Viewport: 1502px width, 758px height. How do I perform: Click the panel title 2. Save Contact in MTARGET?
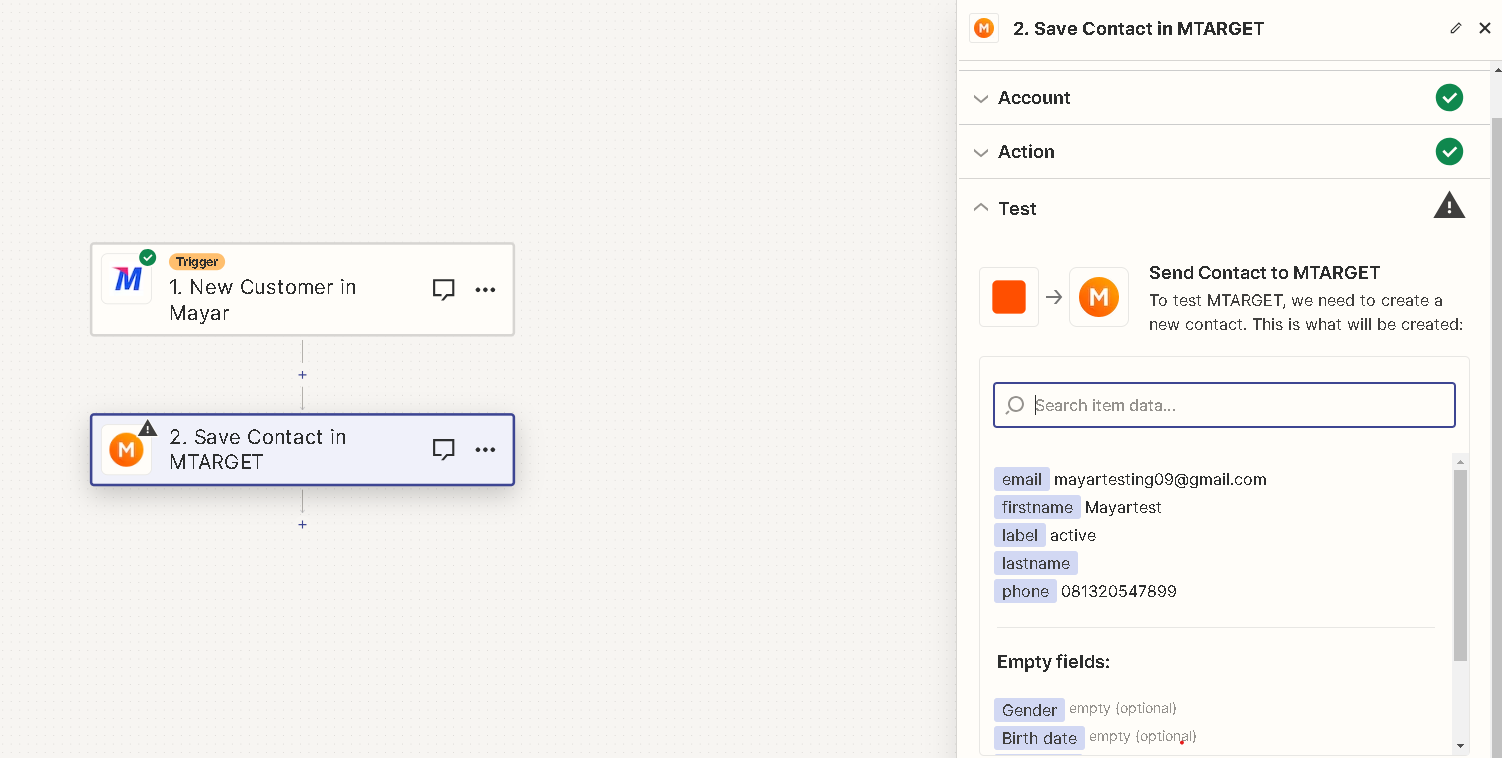(x=1138, y=29)
